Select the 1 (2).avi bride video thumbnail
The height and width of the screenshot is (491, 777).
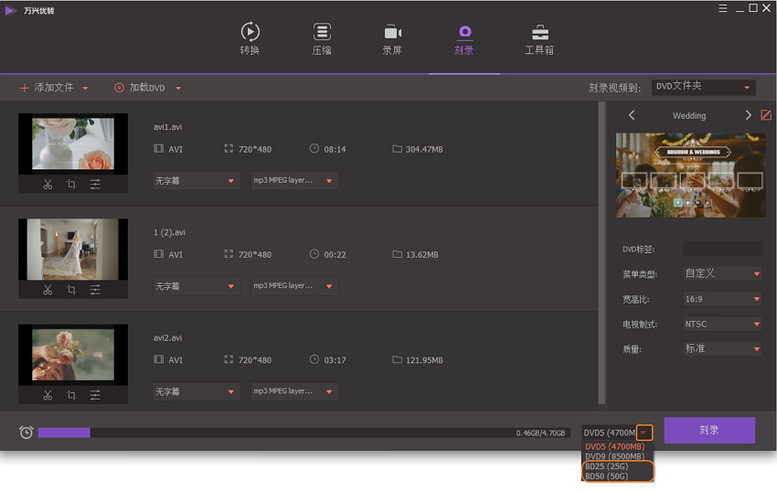(73, 249)
